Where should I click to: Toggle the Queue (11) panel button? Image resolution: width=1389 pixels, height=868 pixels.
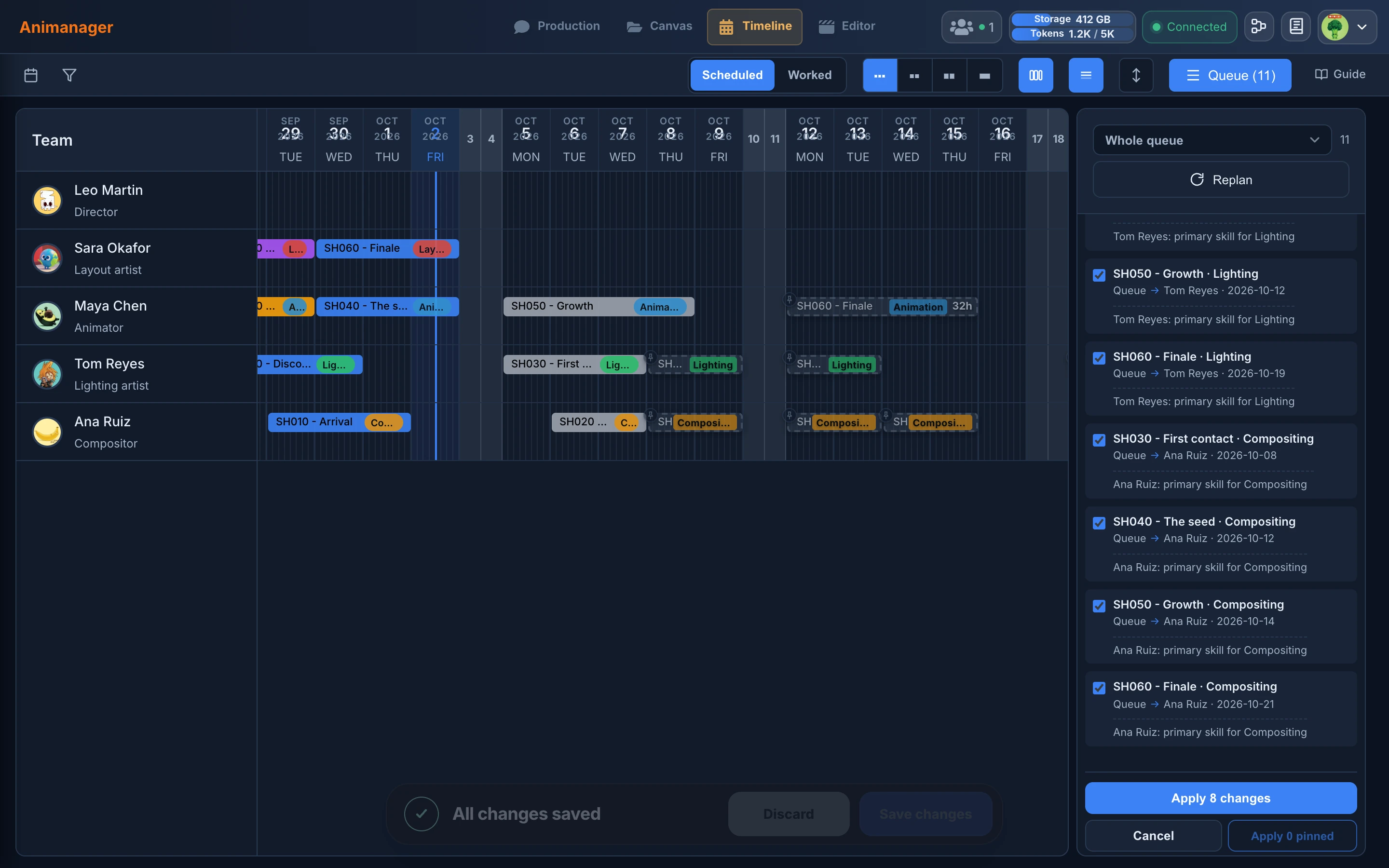tap(1230, 75)
